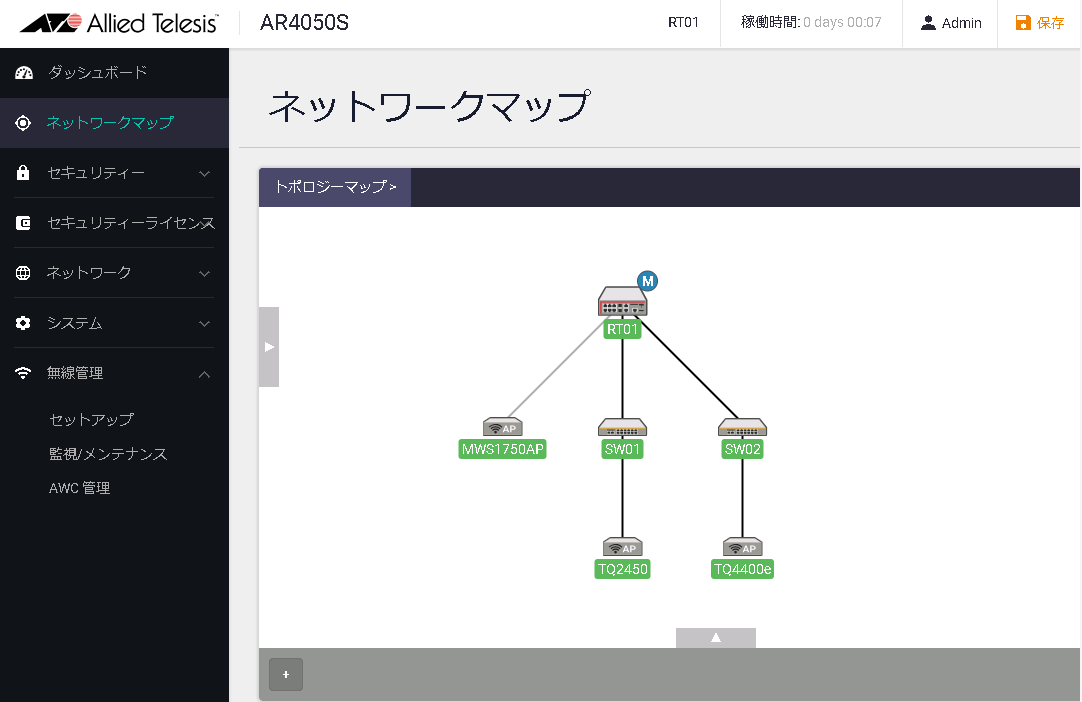Click the MWS1750AP green label

[x=502, y=449]
